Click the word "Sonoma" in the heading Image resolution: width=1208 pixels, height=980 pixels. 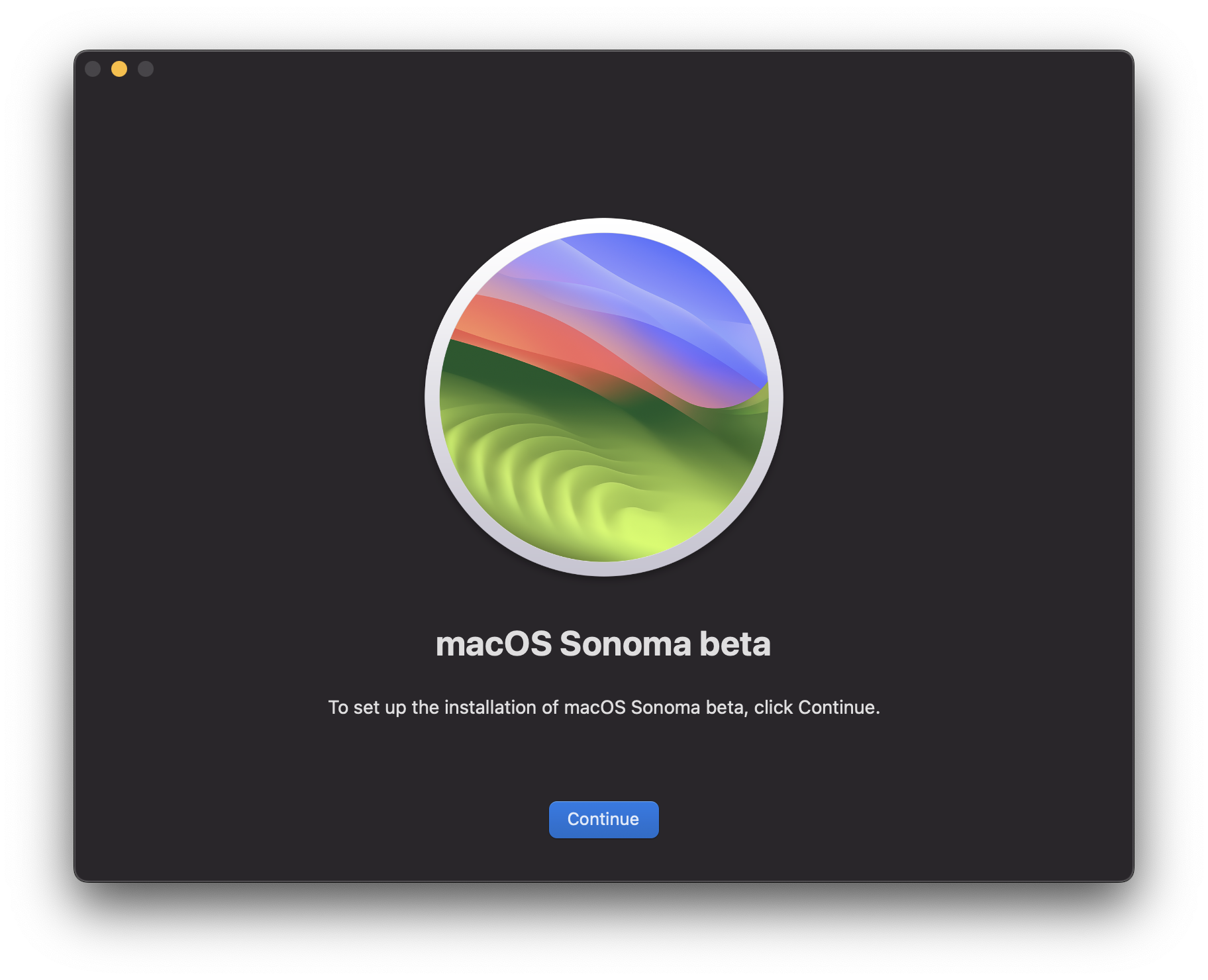625,644
